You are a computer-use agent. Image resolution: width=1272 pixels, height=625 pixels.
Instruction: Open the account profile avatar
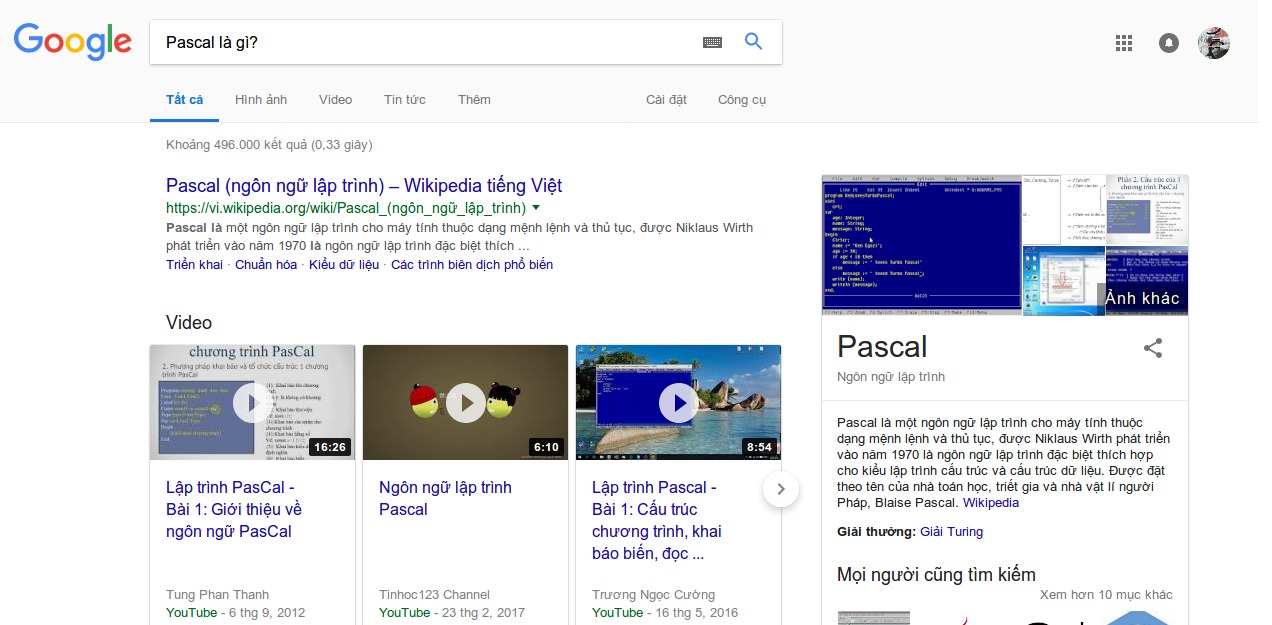click(x=1214, y=42)
